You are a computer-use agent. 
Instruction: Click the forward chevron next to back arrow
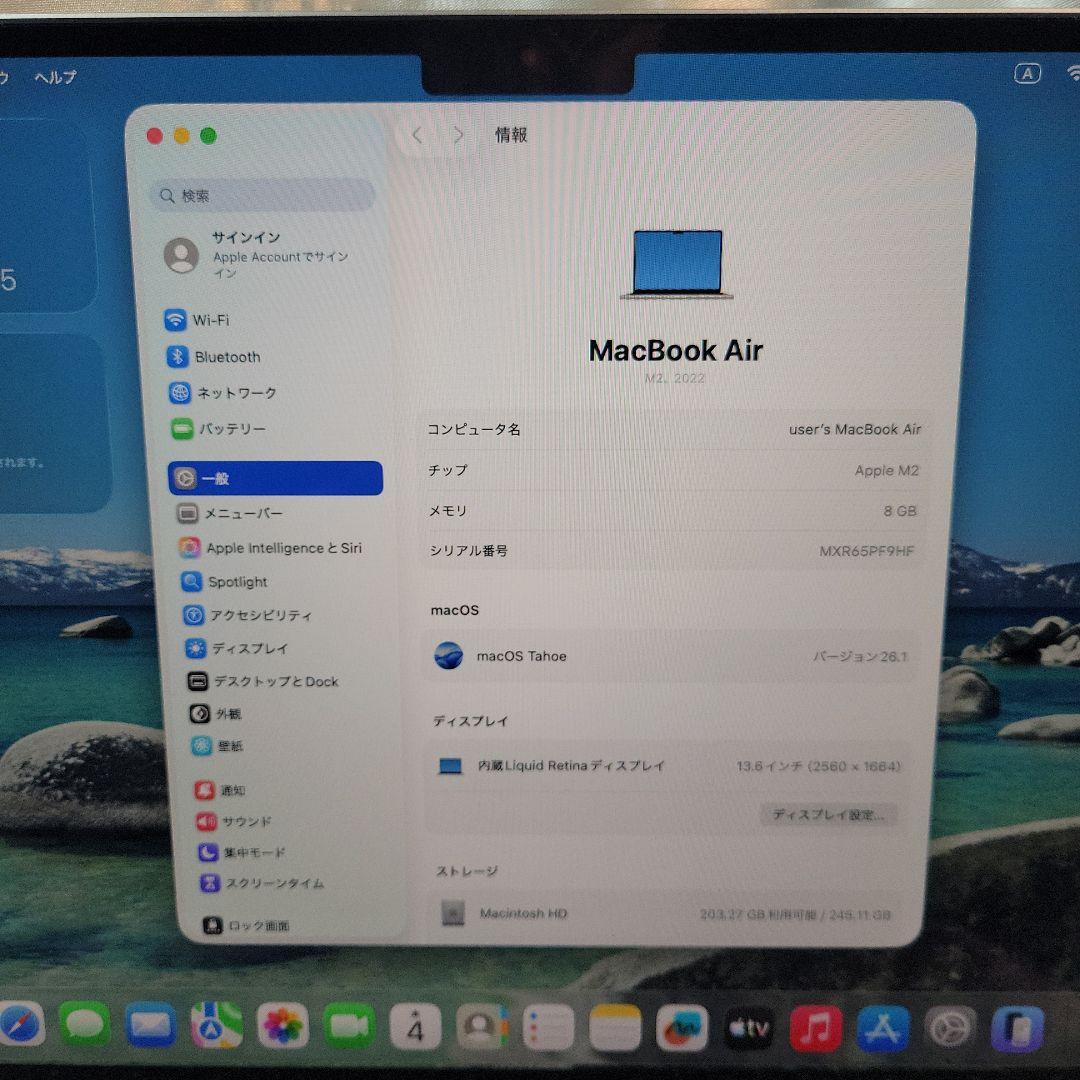click(x=458, y=134)
